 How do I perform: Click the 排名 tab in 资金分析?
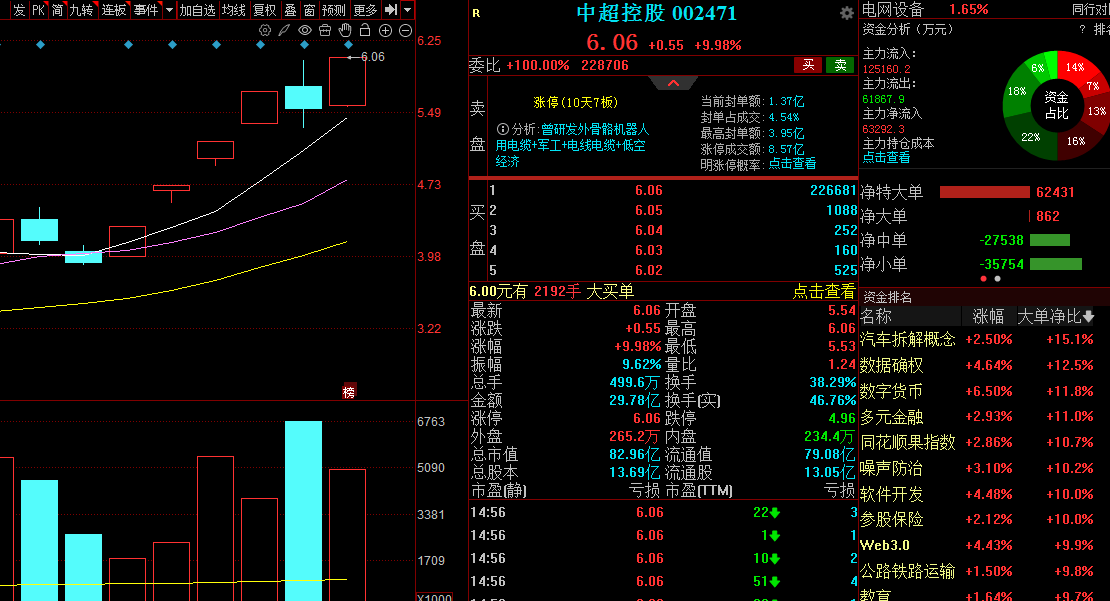(x=1102, y=30)
